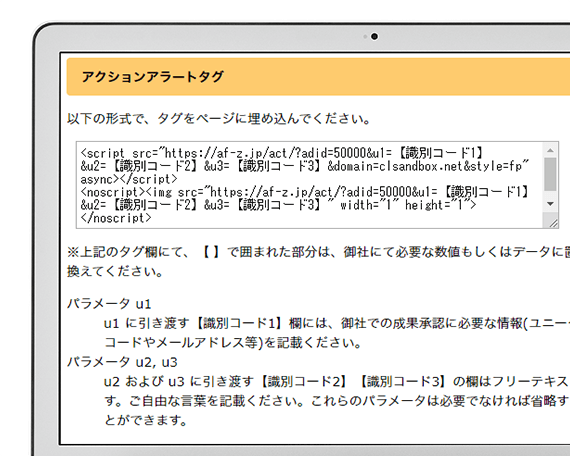Screen dimensions: 570x456
Task: Click the 以下の形式で instruction sentence
Action: point(219,119)
